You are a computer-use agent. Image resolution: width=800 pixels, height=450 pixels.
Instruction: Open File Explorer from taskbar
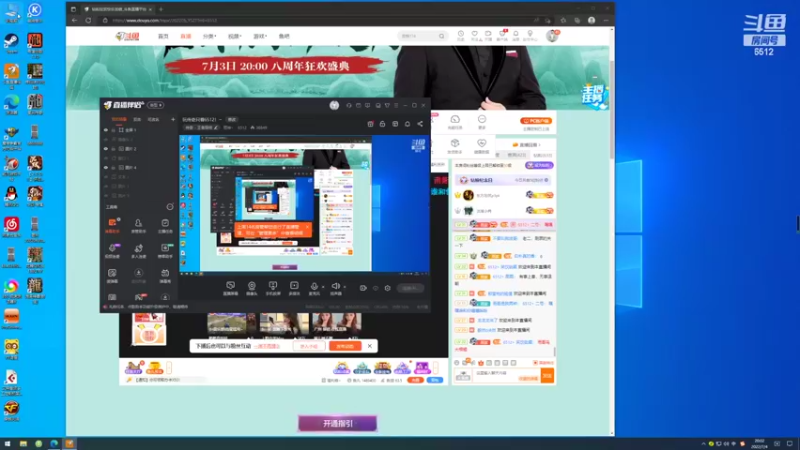(x=23, y=444)
